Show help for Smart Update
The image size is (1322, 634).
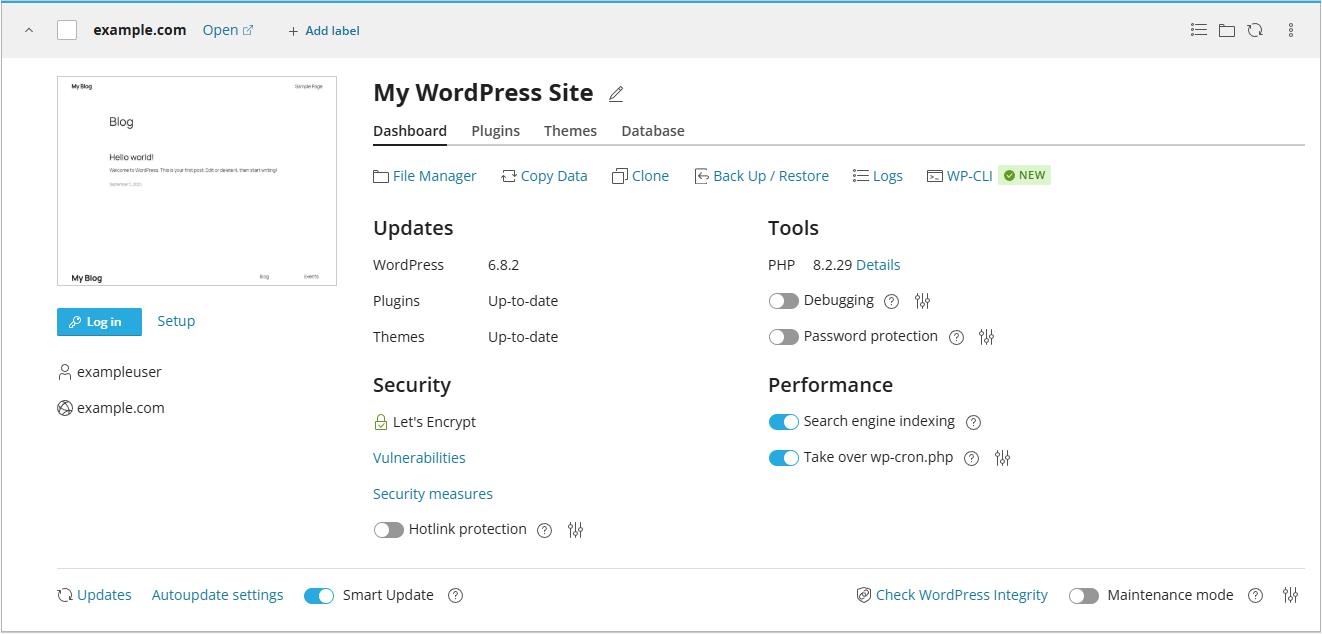click(455, 595)
